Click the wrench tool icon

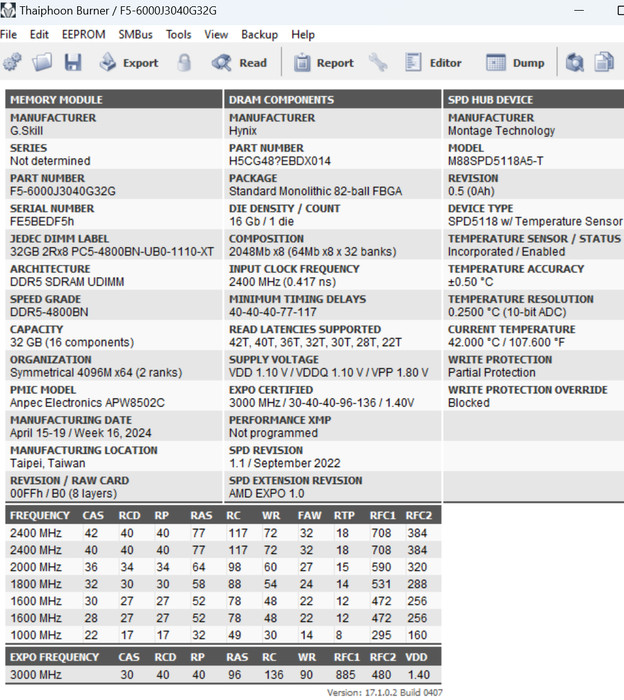click(378, 62)
